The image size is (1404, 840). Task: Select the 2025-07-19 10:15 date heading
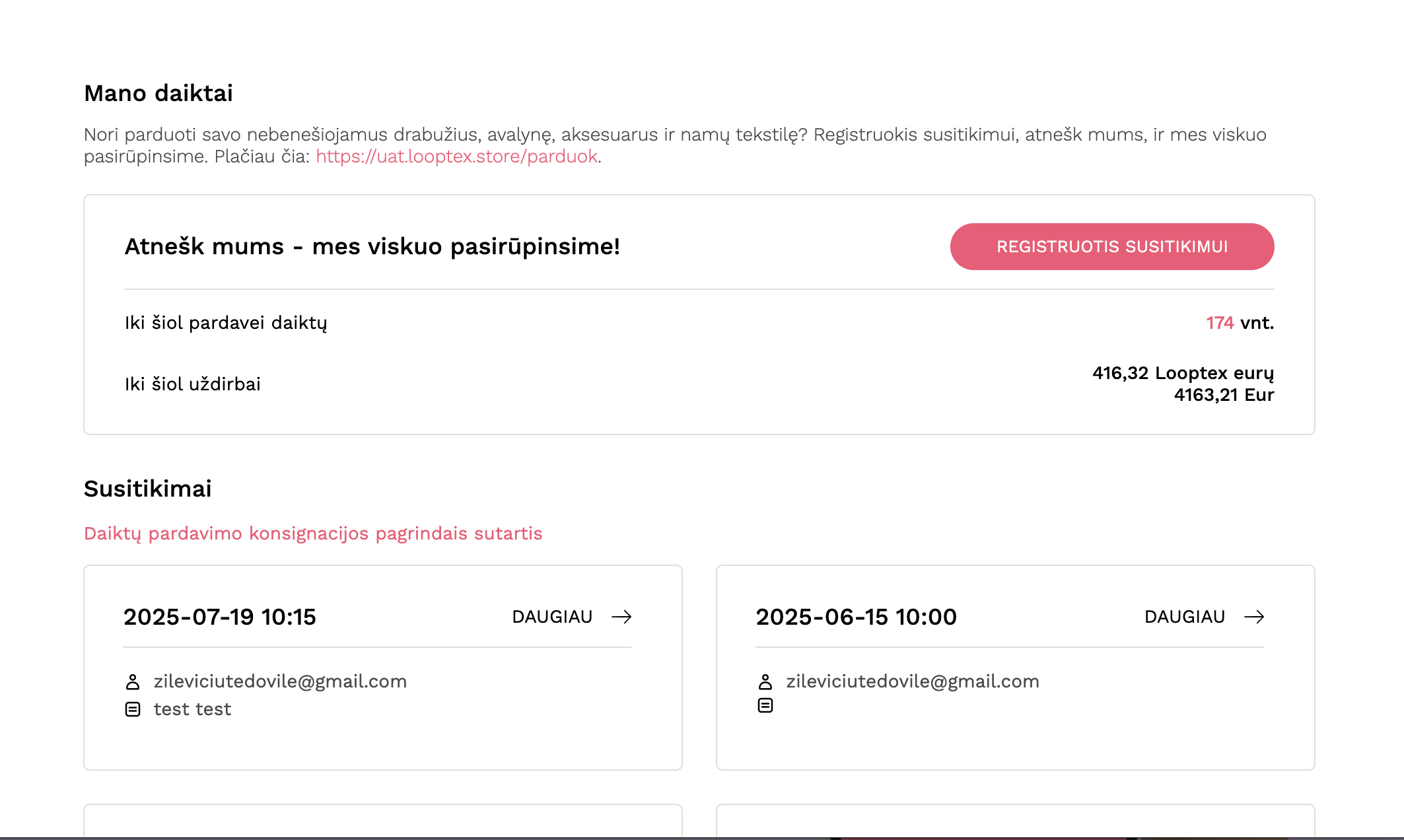coord(220,617)
